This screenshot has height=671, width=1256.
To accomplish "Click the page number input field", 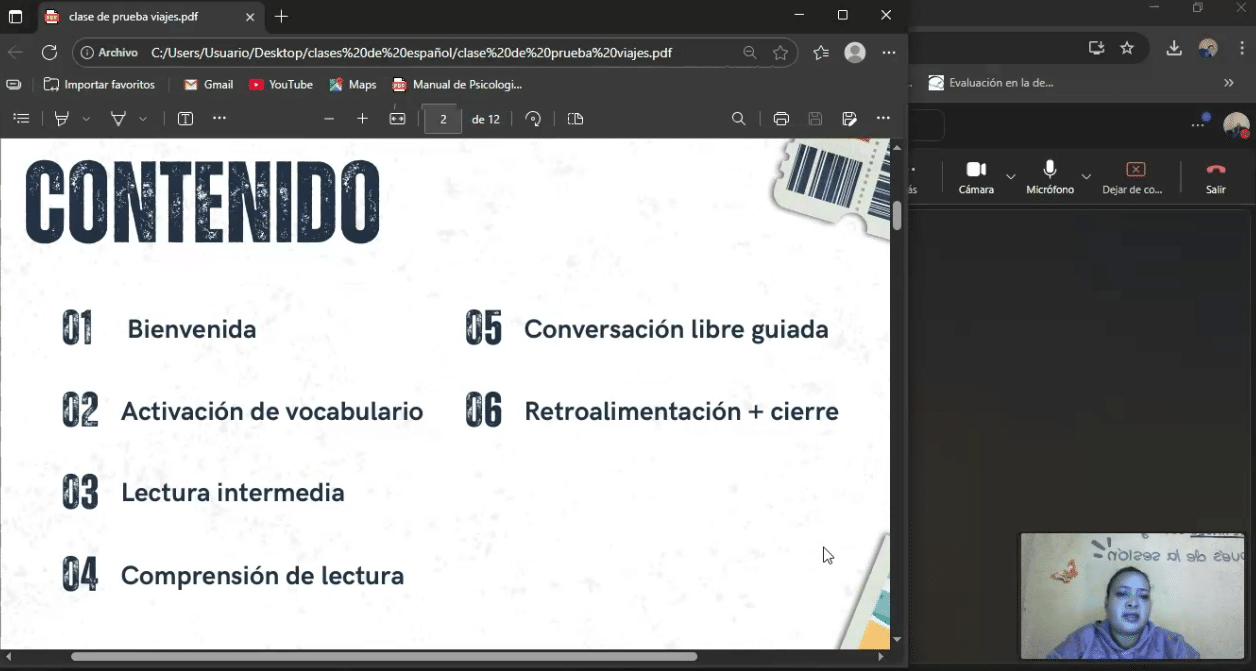I will click(443, 119).
